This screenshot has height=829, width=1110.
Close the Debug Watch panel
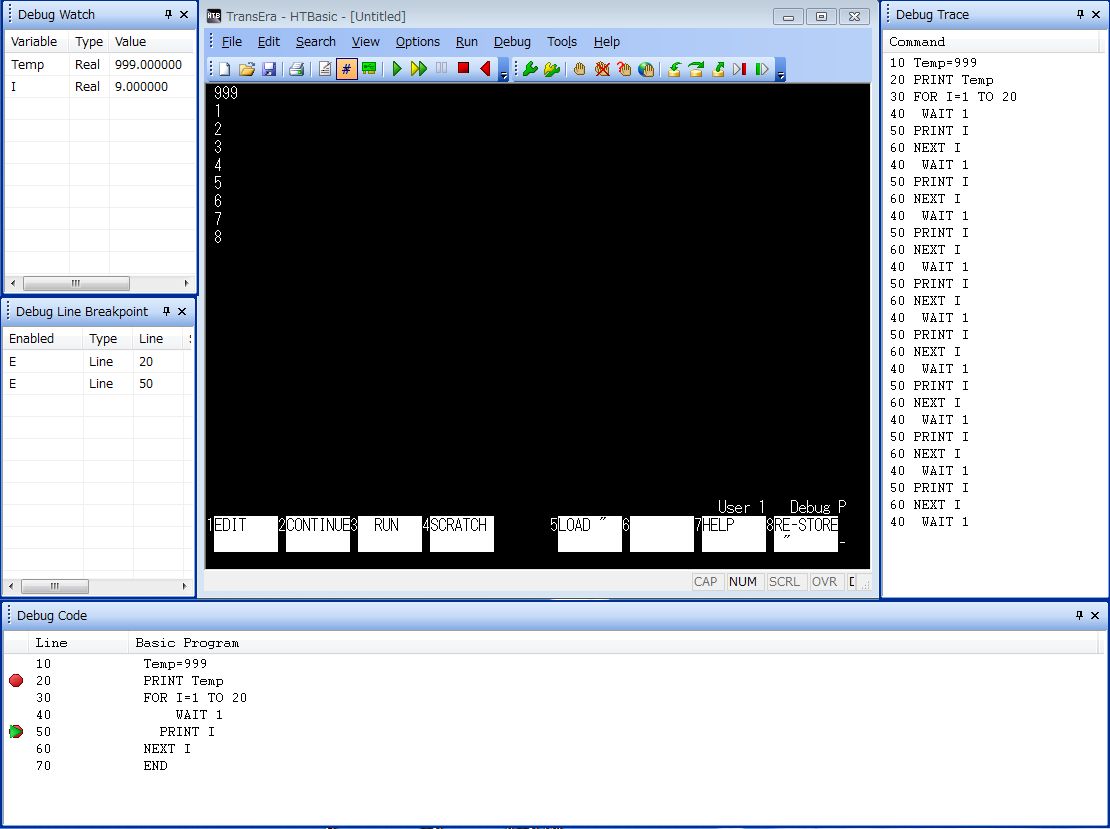[x=184, y=14]
